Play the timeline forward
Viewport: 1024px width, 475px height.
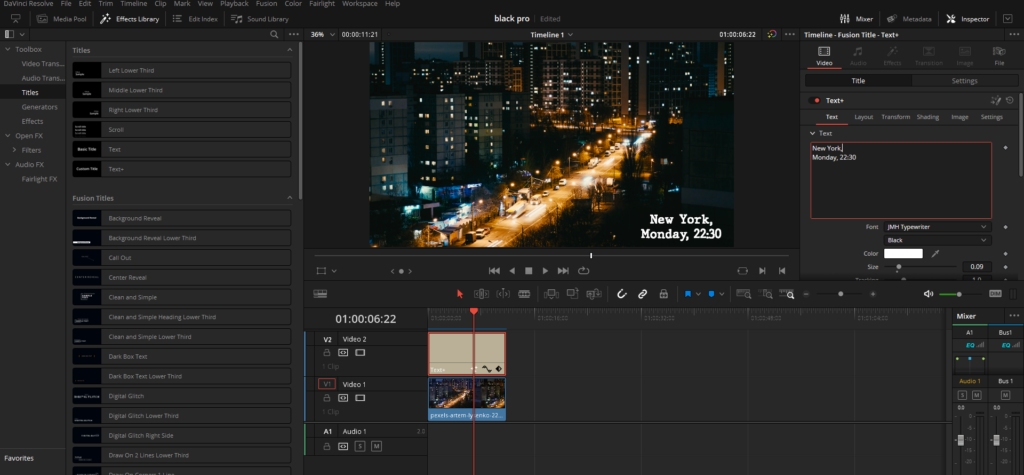pyautogui.click(x=545, y=270)
